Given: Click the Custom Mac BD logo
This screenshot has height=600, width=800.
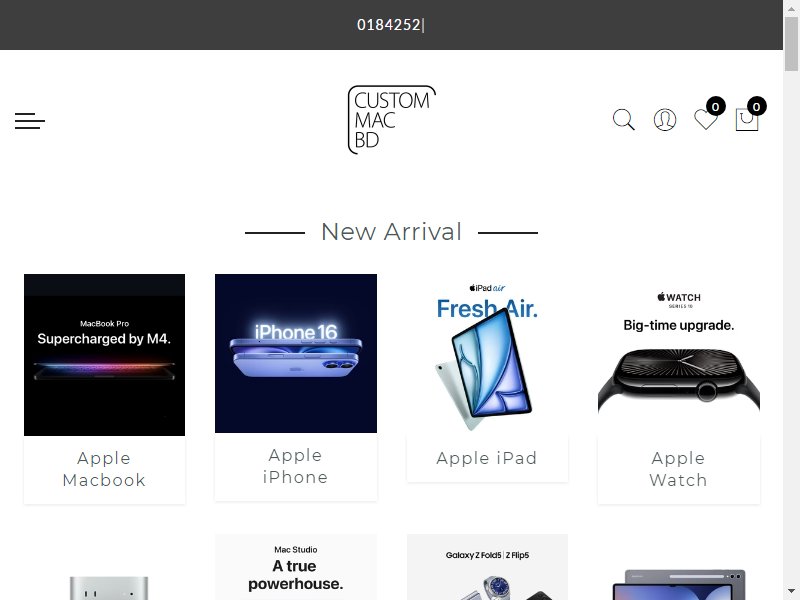Looking at the screenshot, I should click(x=391, y=119).
